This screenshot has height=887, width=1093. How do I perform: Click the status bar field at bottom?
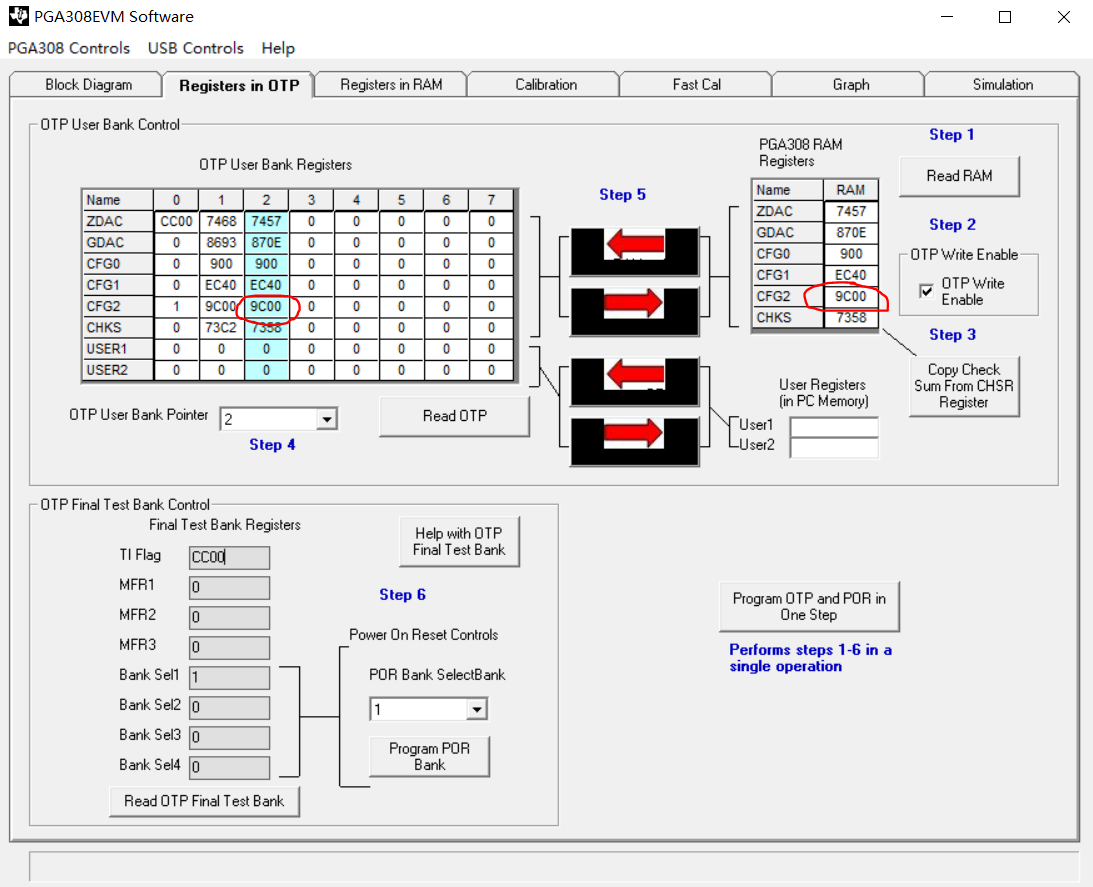tap(553, 867)
